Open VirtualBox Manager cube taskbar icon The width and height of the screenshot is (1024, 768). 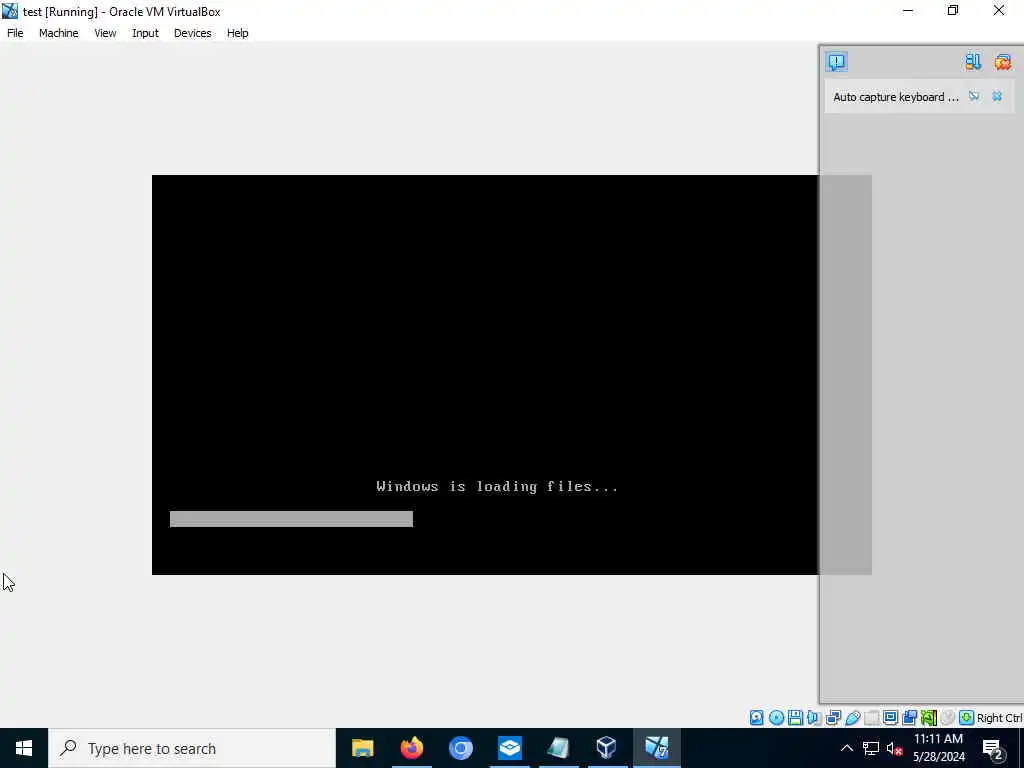[x=607, y=748]
